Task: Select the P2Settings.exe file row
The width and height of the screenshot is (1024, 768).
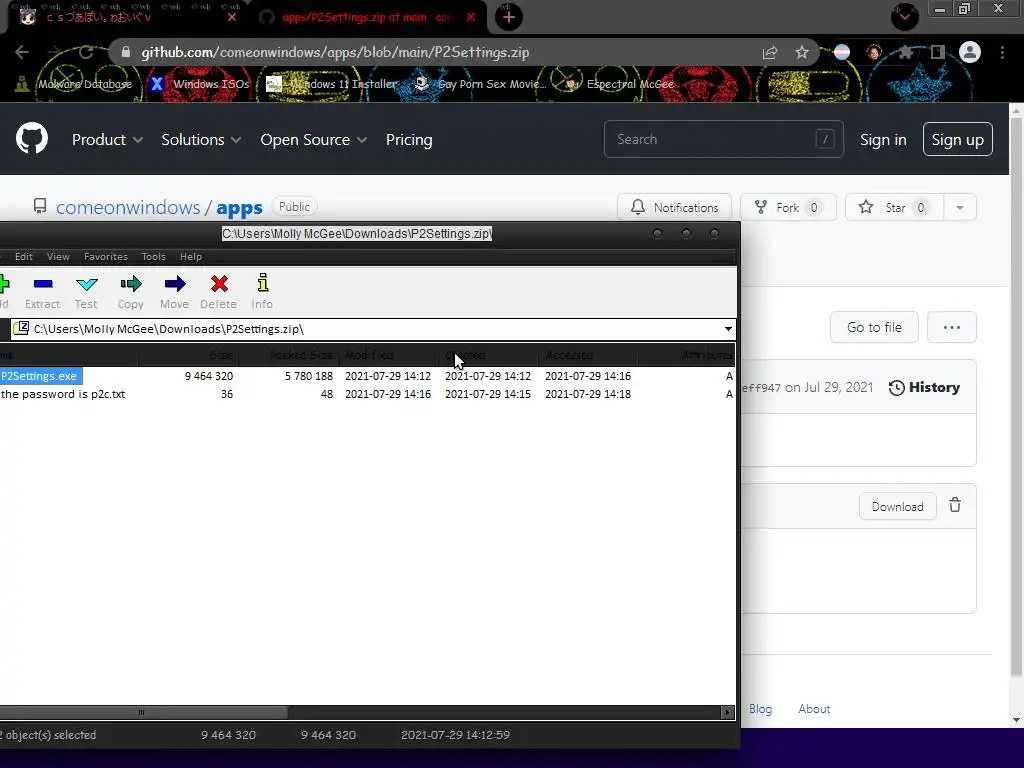Action: pyautogui.click(x=368, y=376)
